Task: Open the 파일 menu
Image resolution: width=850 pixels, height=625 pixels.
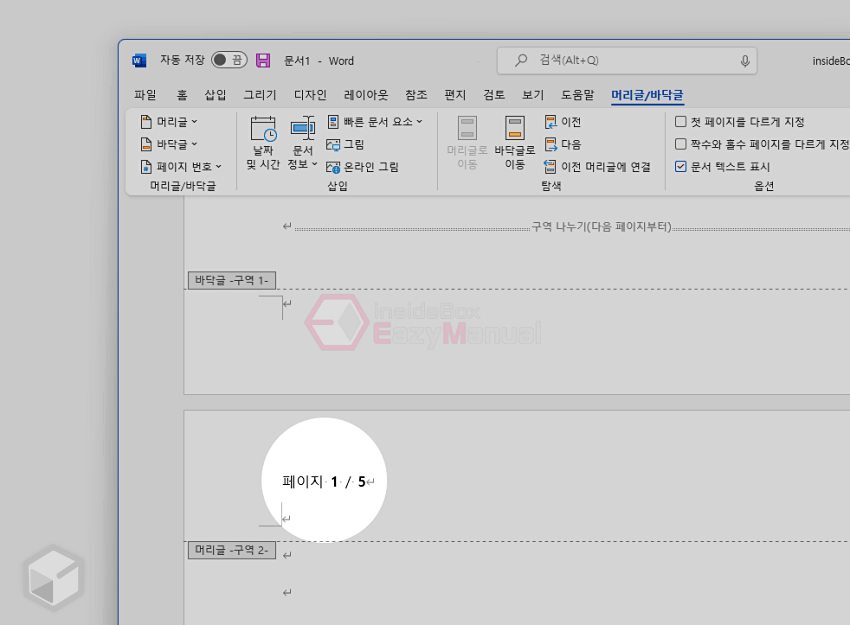Action: (x=145, y=94)
